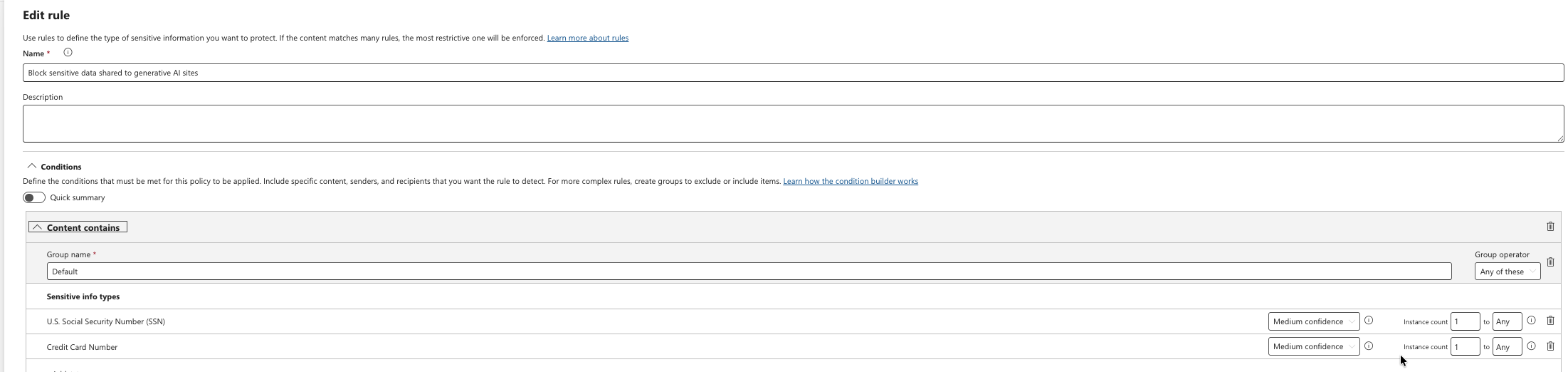Screen dimensions: 1568x372
Task: Open the Learn more about rules link
Action: point(587,38)
